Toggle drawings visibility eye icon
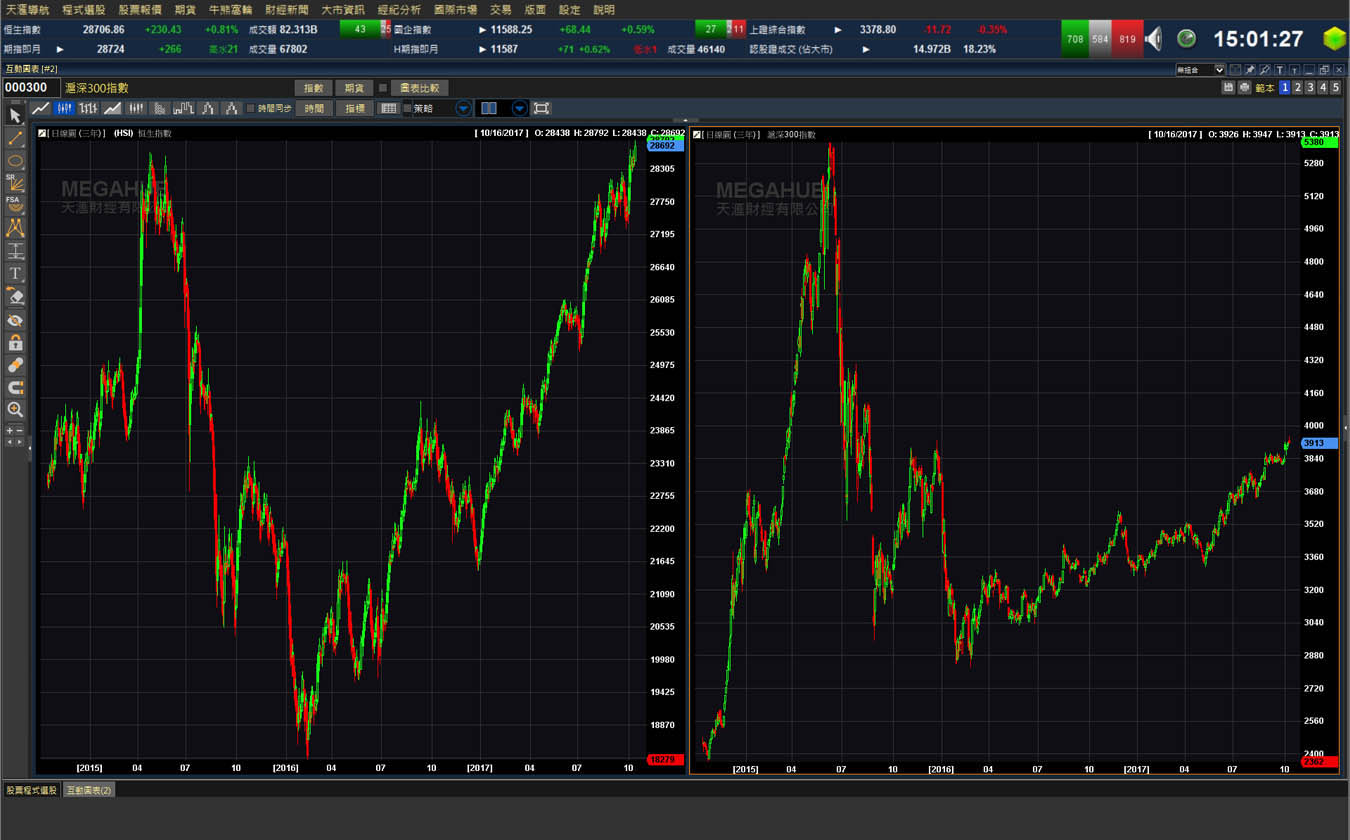 [x=15, y=320]
